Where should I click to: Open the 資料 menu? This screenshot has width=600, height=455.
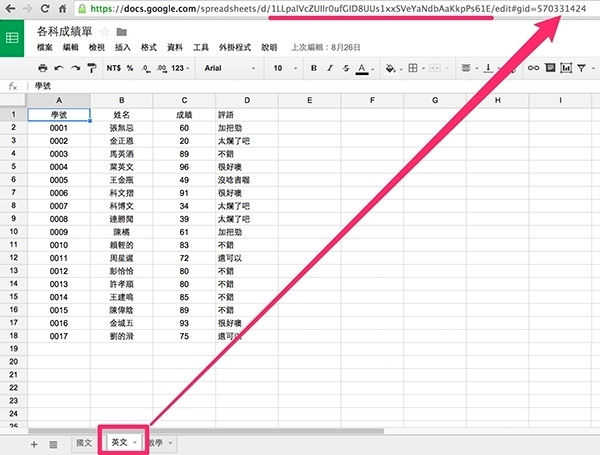[x=174, y=47]
